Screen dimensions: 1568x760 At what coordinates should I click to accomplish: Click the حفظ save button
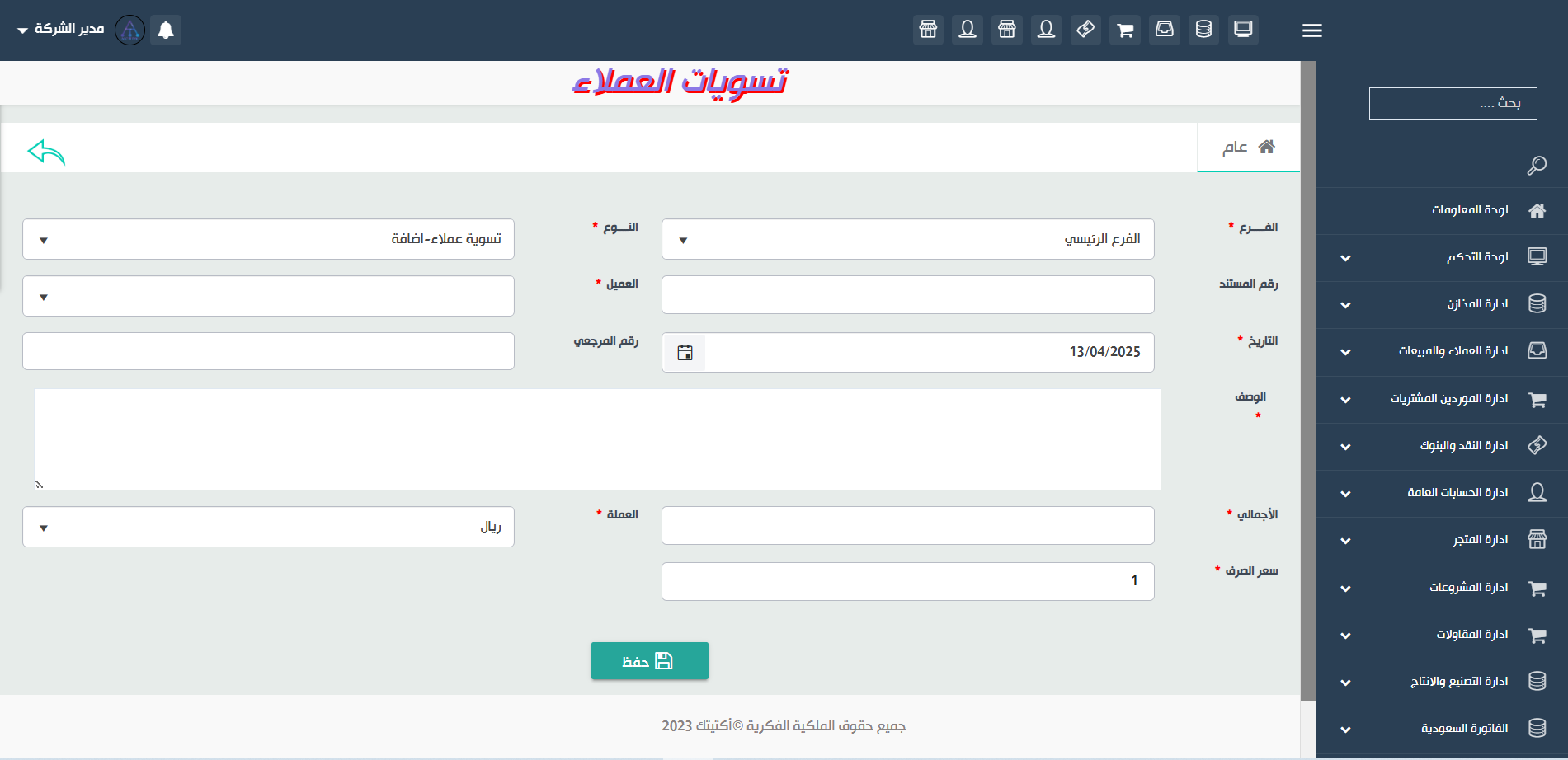[649, 661]
